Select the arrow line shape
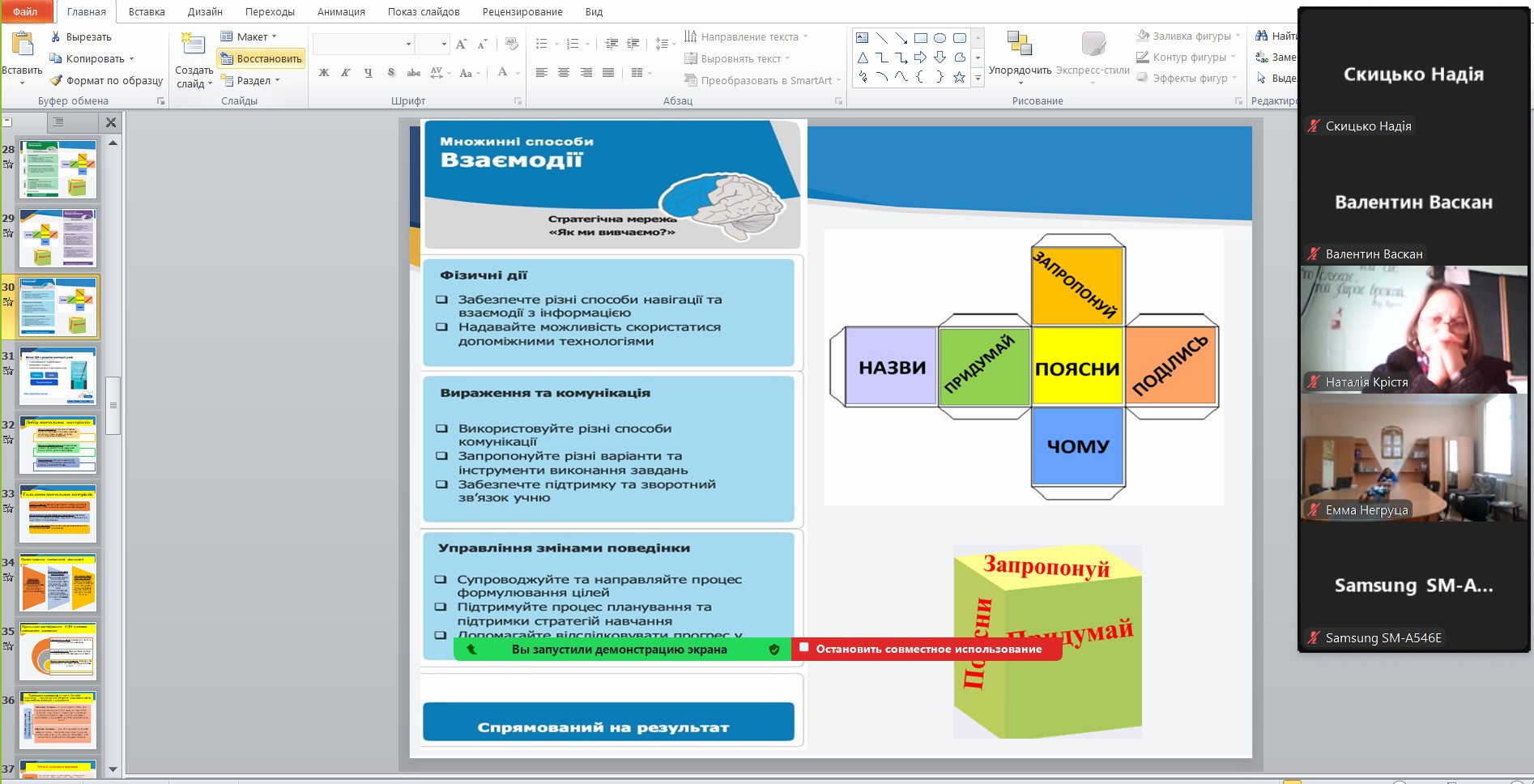1534x784 pixels. coord(901,38)
